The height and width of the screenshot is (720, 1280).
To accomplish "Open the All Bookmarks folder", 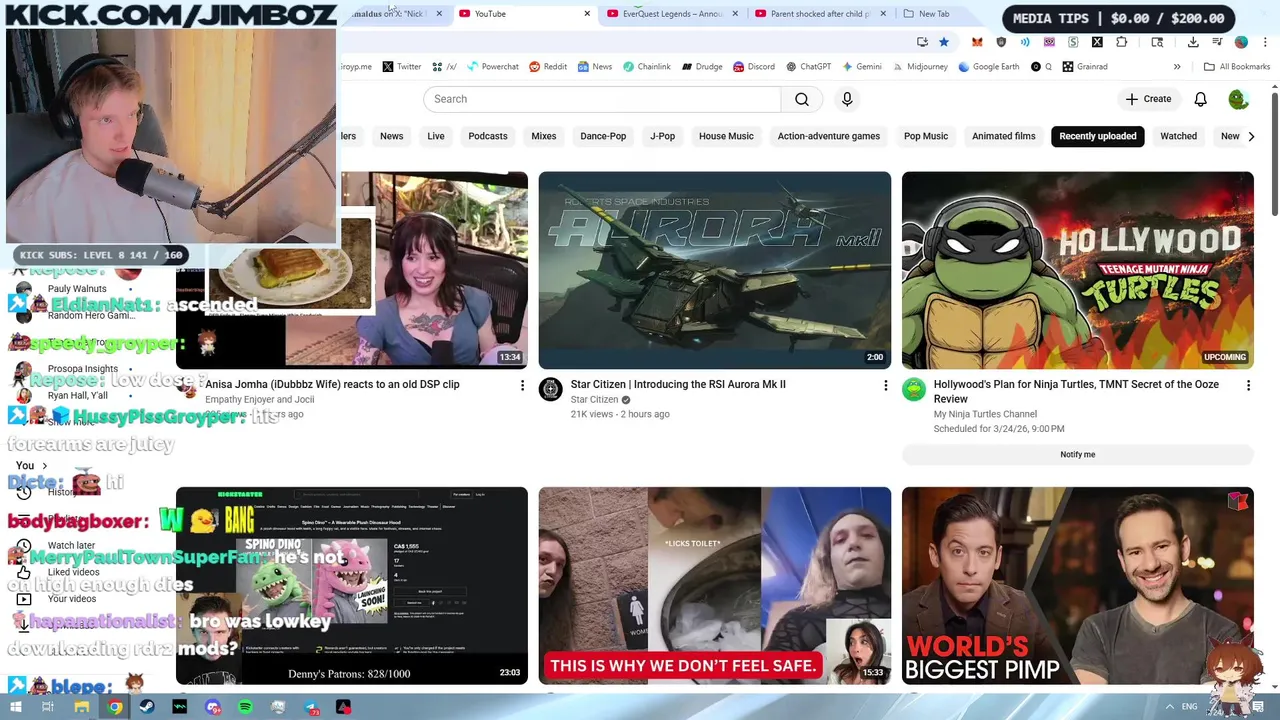I will pyautogui.click(x=1237, y=67).
